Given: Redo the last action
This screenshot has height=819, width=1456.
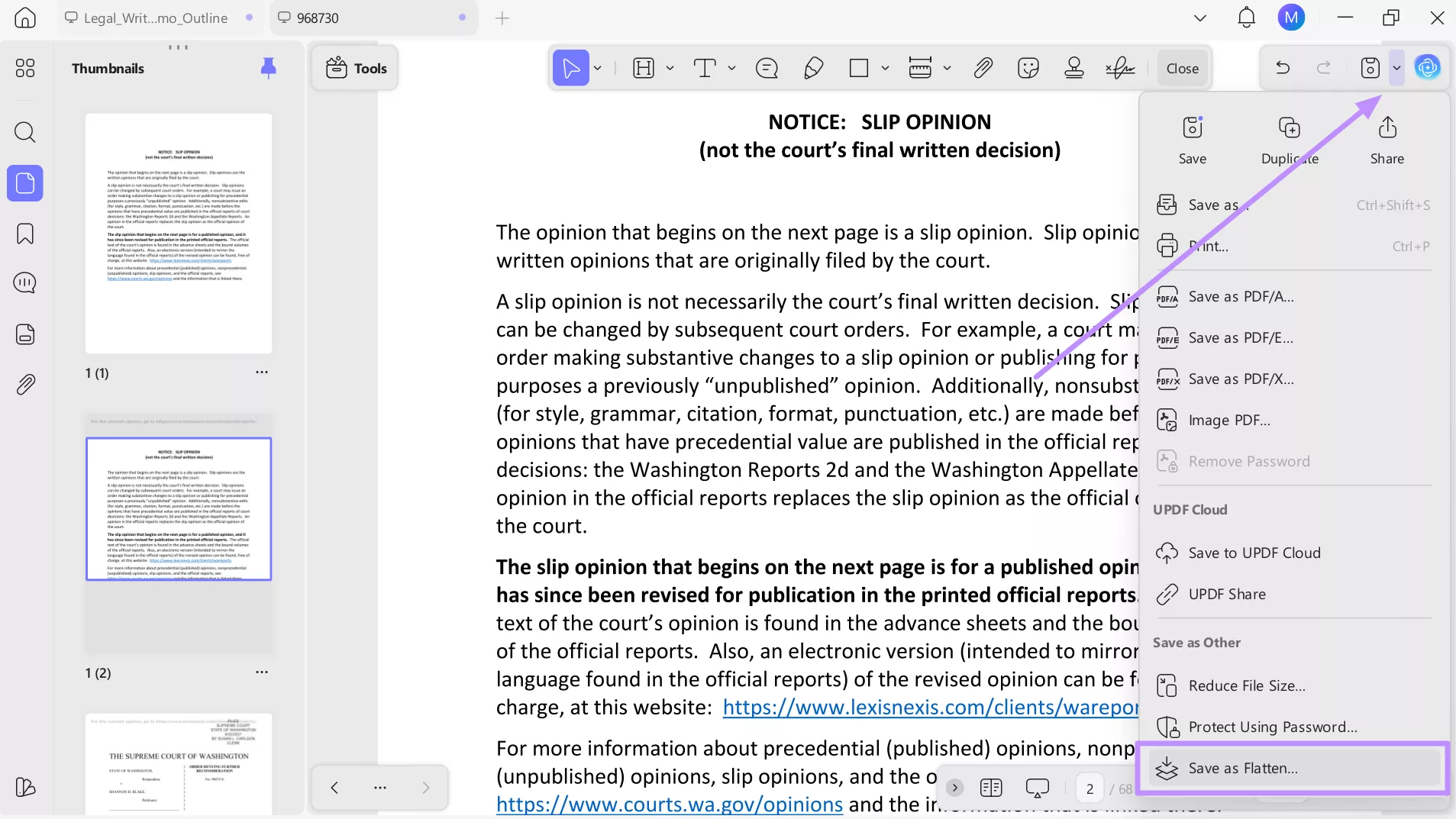Looking at the screenshot, I should coord(1324,68).
